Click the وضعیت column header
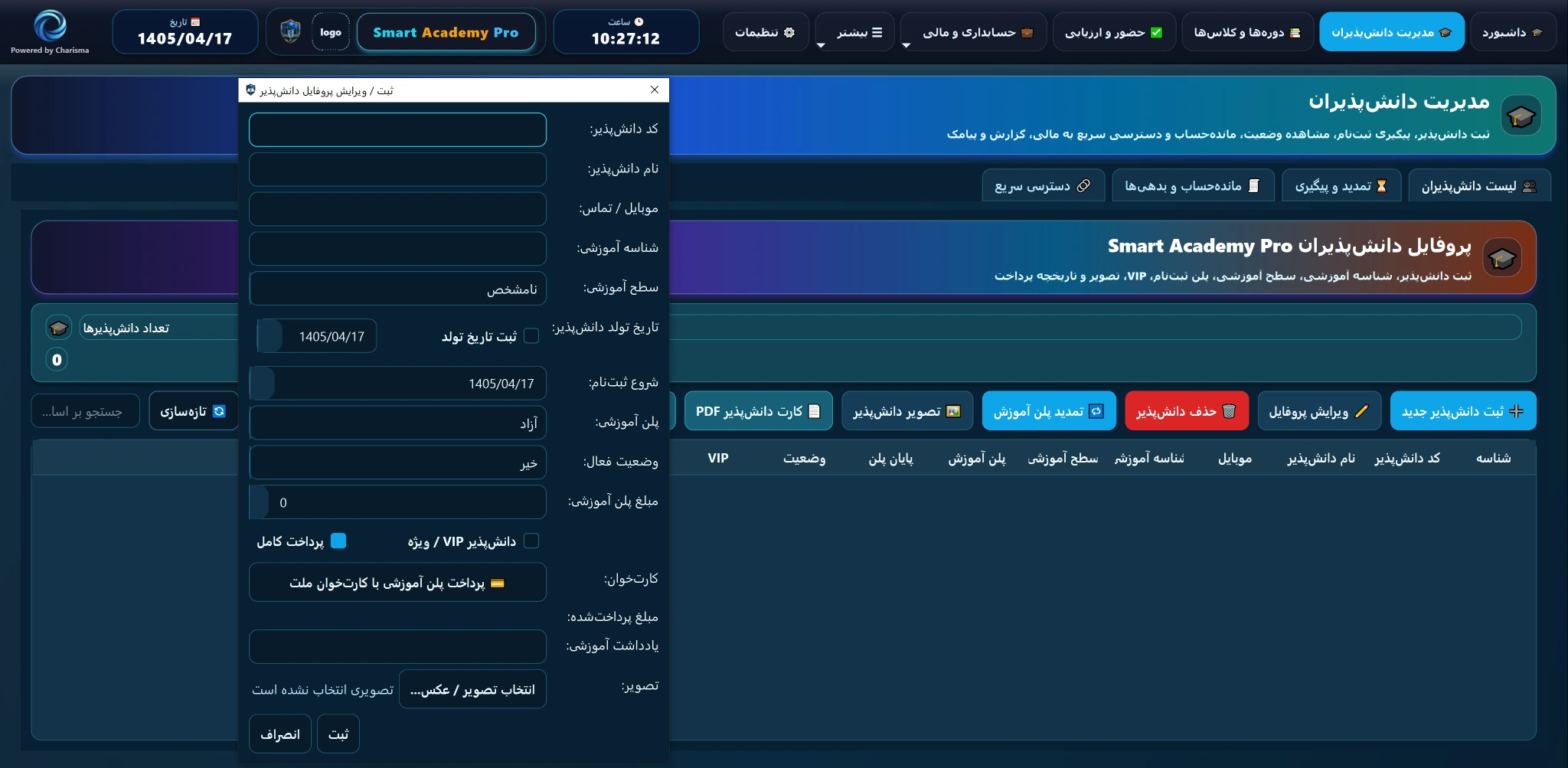 (x=804, y=458)
